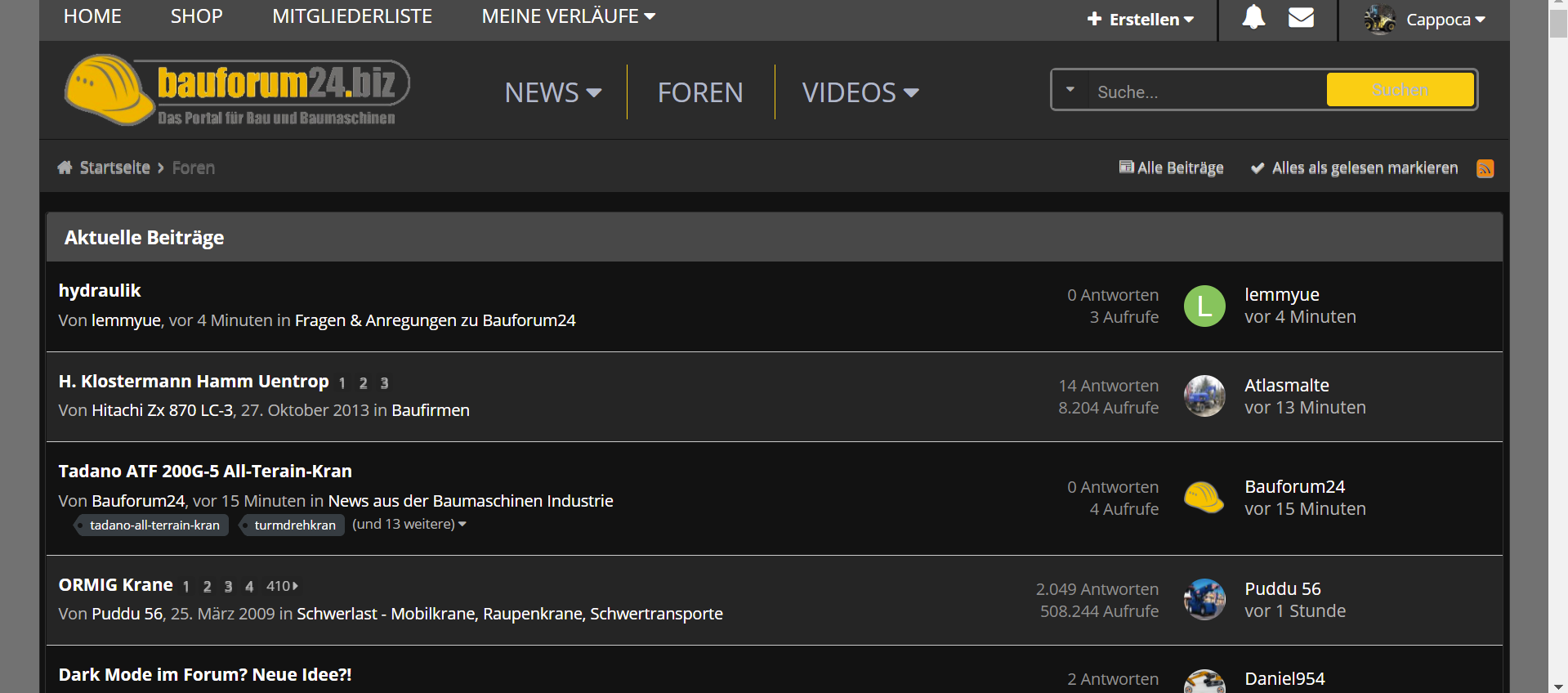Jump to last page arrow of ORMIG Krane
Image resolution: width=1568 pixels, height=693 pixels.
(295, 586)
